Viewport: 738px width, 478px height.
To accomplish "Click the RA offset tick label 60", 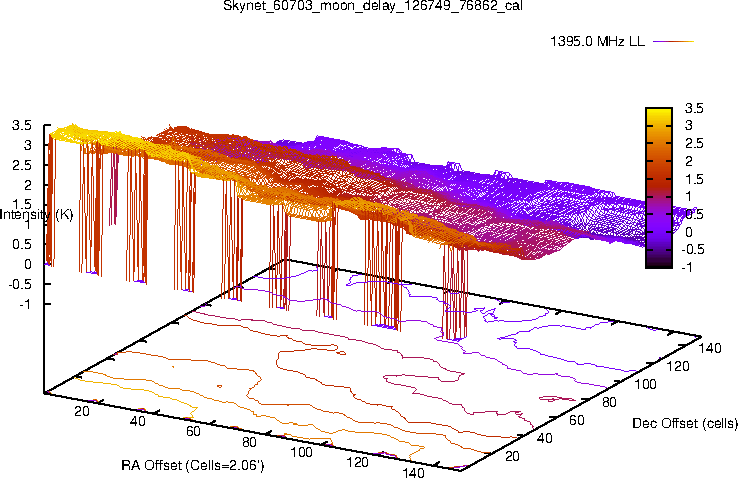I will (x=193, y=431).
